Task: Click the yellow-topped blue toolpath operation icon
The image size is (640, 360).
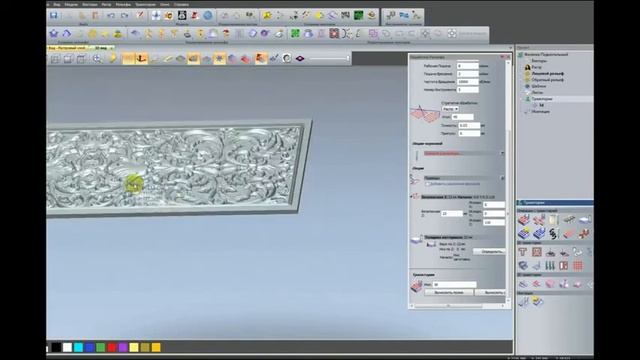Action: (524, 233)
